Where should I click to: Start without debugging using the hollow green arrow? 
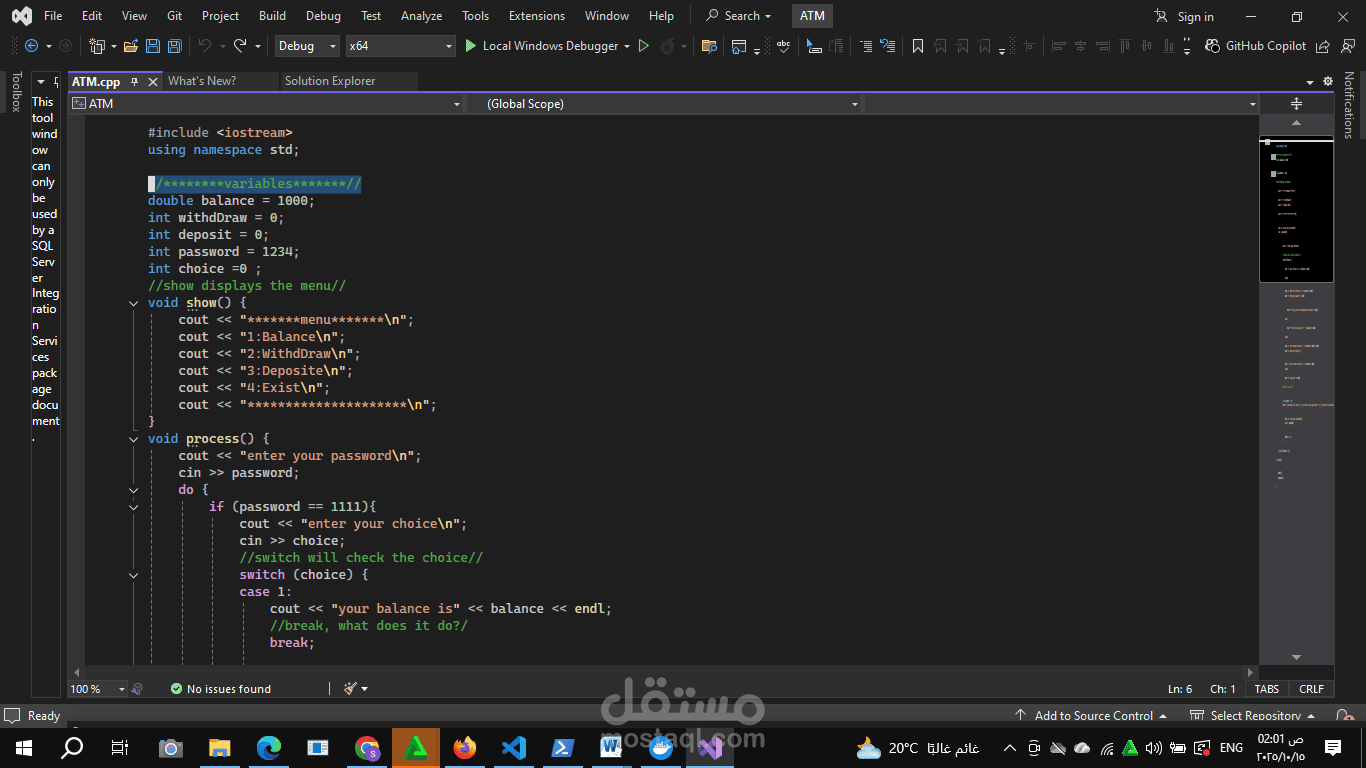[x=644, y=46]
